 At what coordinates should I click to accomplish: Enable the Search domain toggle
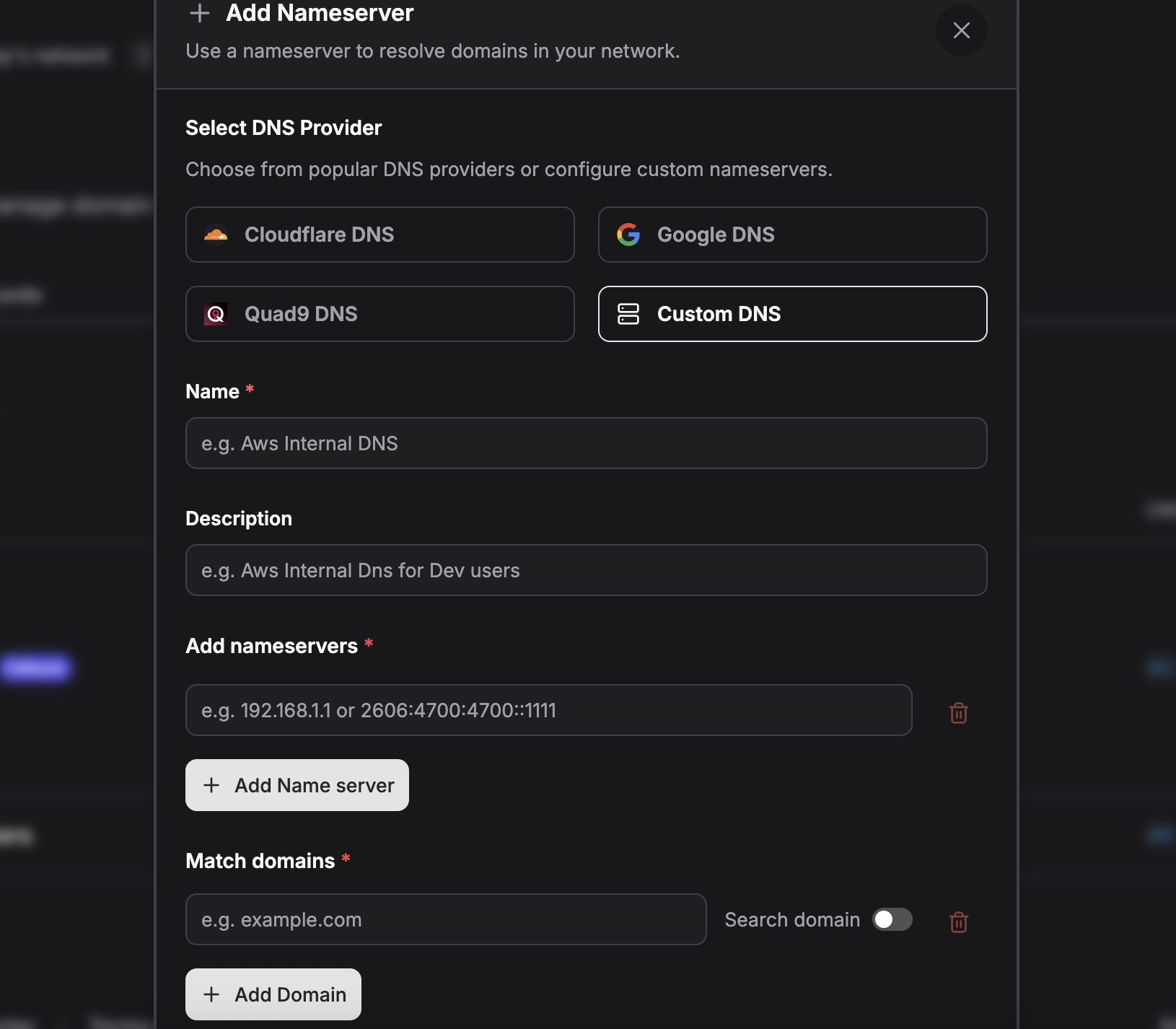[892, 919]
